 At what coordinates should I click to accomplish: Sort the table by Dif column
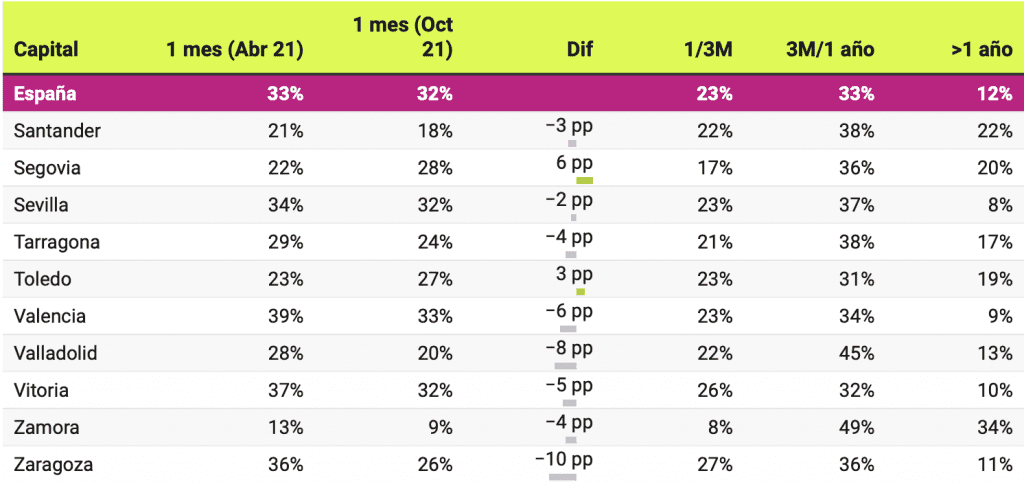click(x=578, y=49)
